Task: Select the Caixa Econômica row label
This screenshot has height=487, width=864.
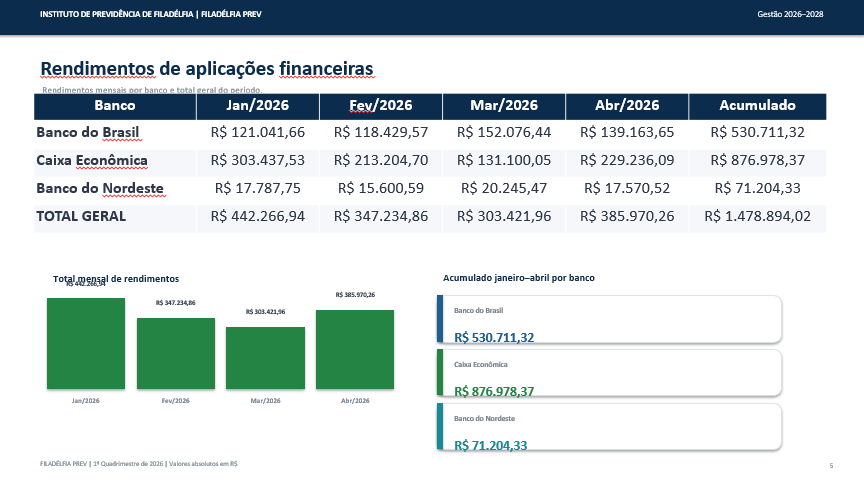Action: pyautogui.click(x=92, y=160)
